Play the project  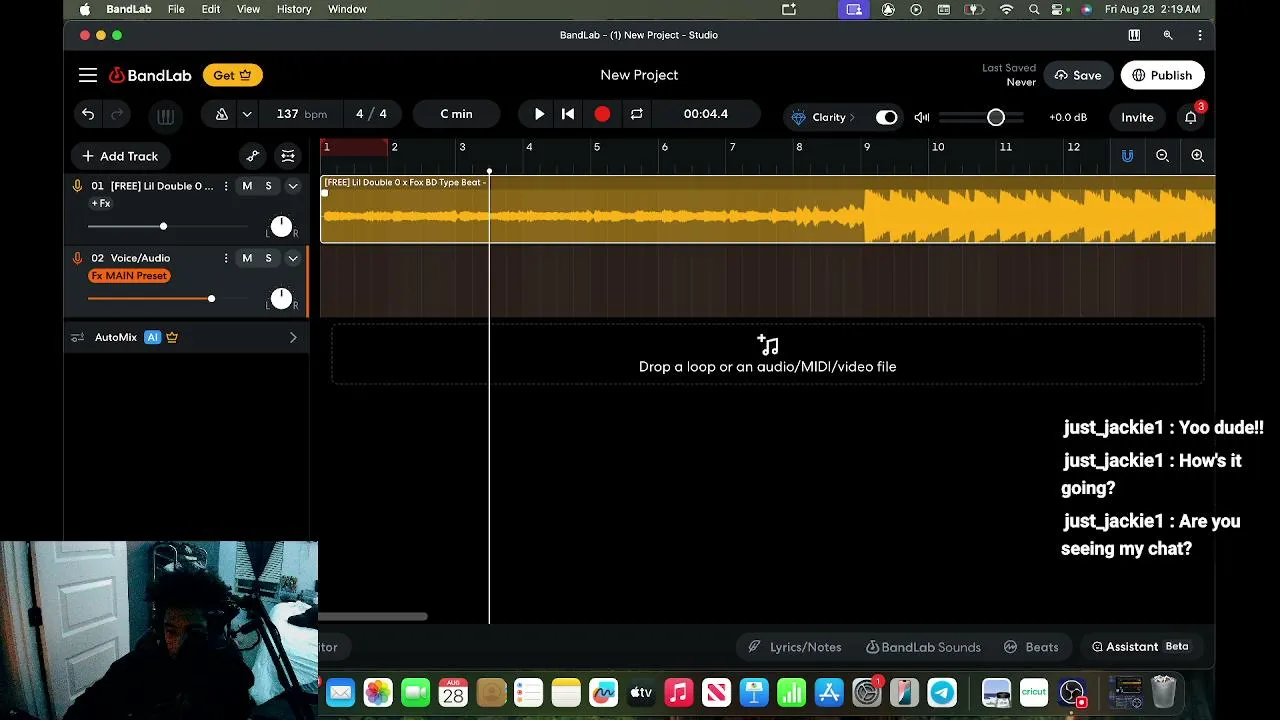pyautogui.click(x=539, y=114)
